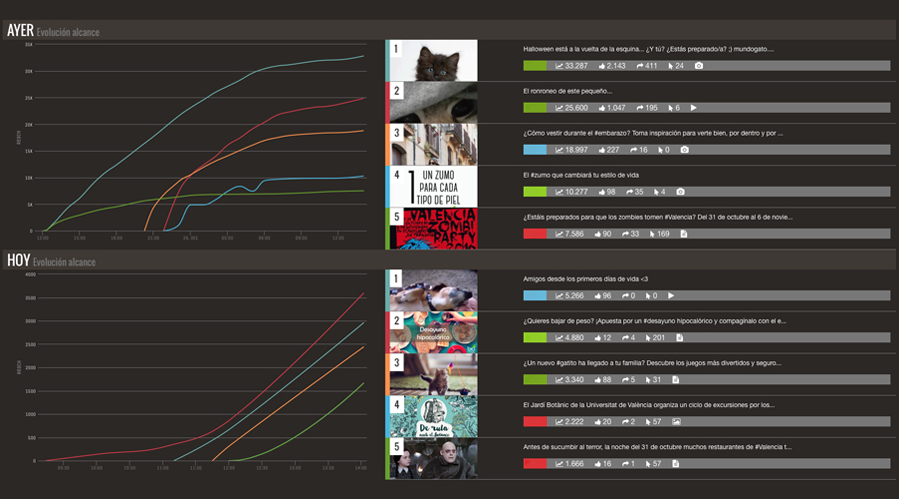Click play icon on 'El ronroneo' post
This screenshot has height=499, width=899.
click(x=693, y=108)
